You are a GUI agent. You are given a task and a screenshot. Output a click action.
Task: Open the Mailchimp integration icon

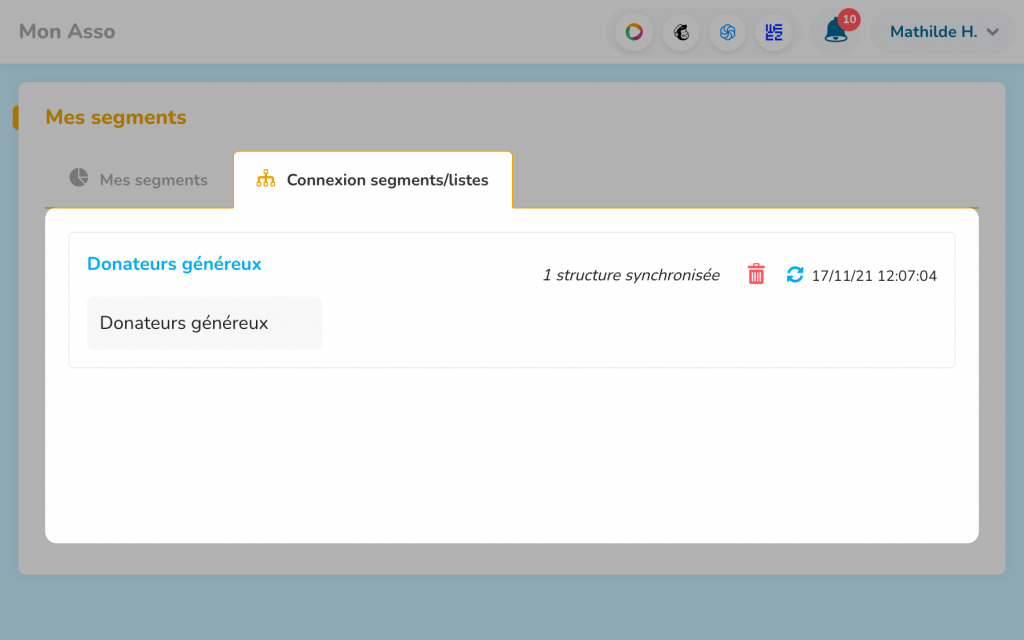tap(681, 32)
